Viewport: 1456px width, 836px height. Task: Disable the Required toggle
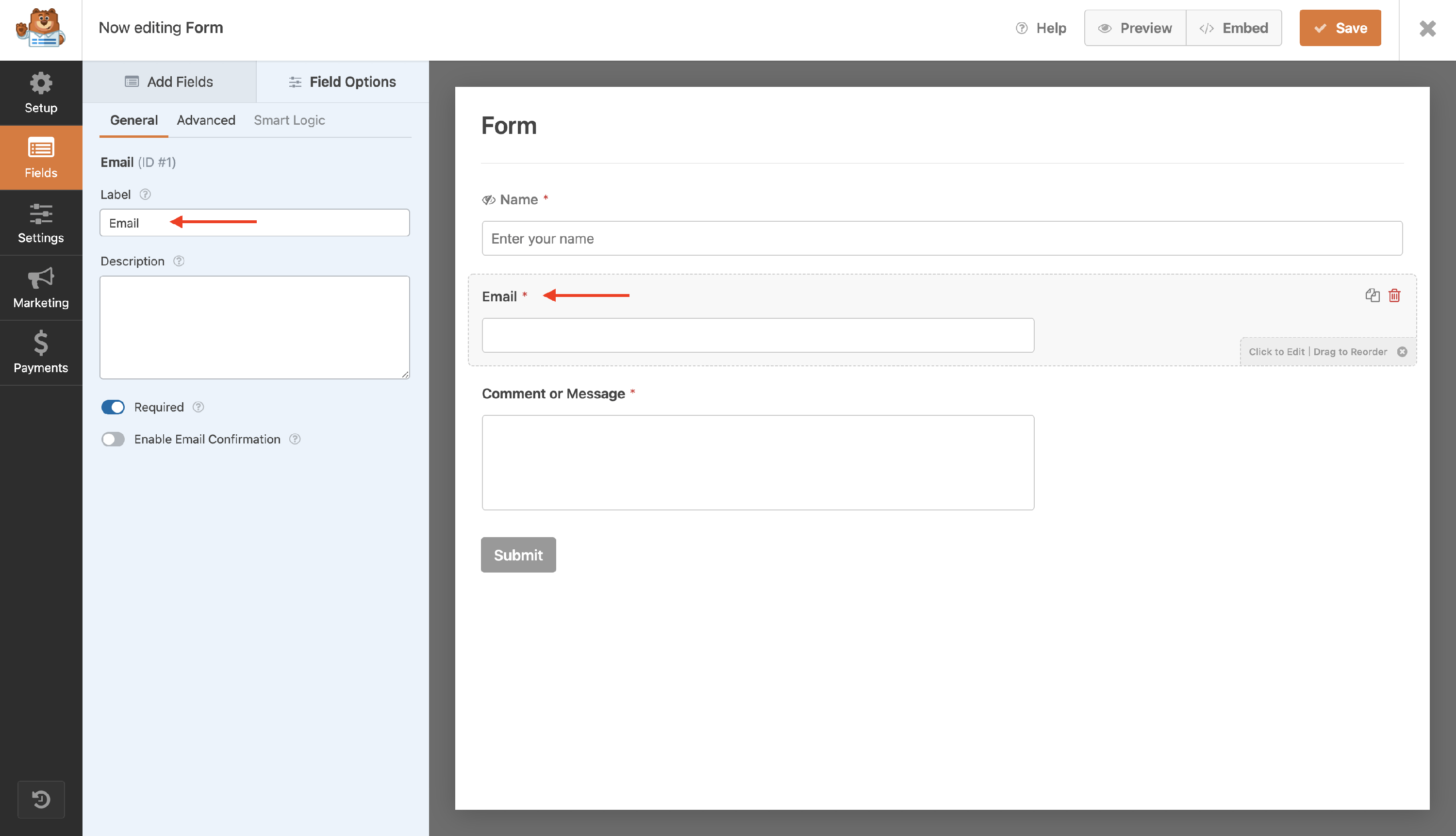(x=113, y=407)
